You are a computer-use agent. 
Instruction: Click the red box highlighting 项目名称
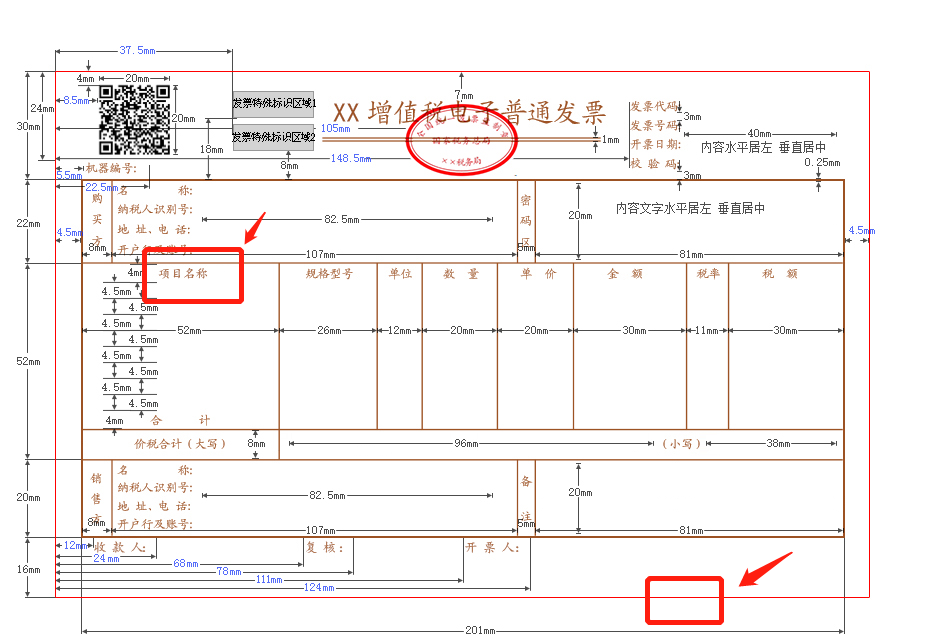[x=192, y=275]
